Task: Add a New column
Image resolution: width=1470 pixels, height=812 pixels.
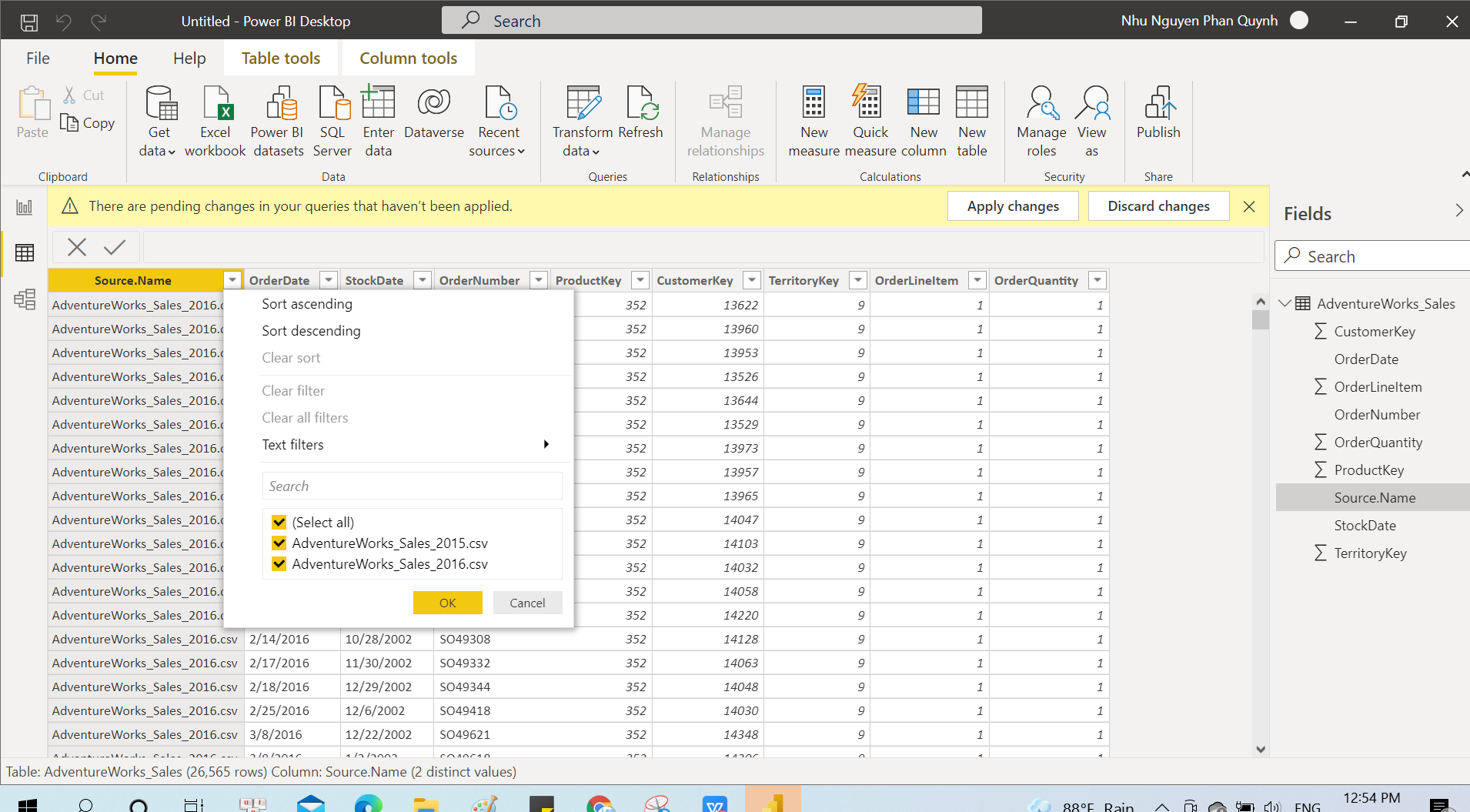Action: coord(924,122)
